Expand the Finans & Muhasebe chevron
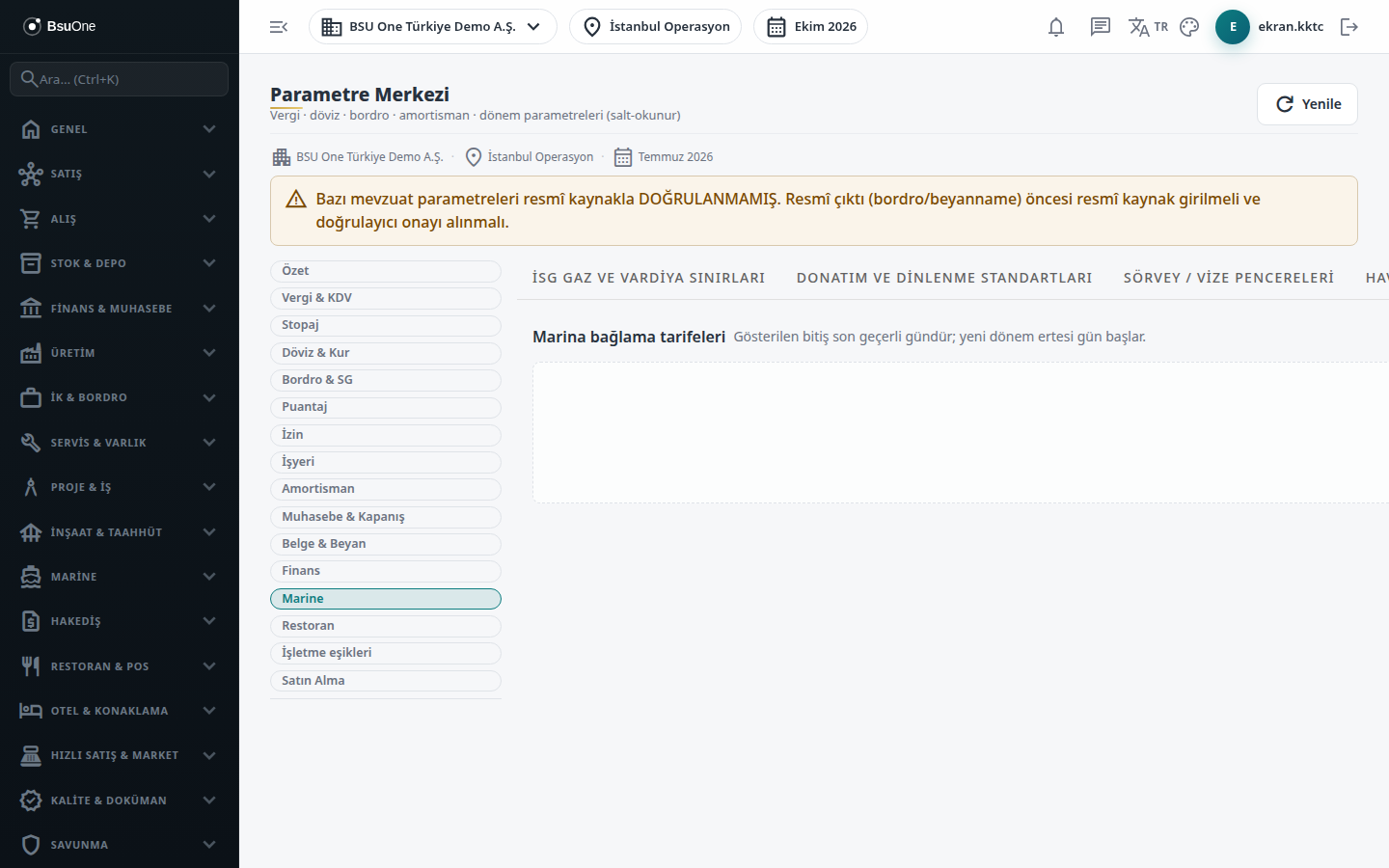 tap(209, 309)
